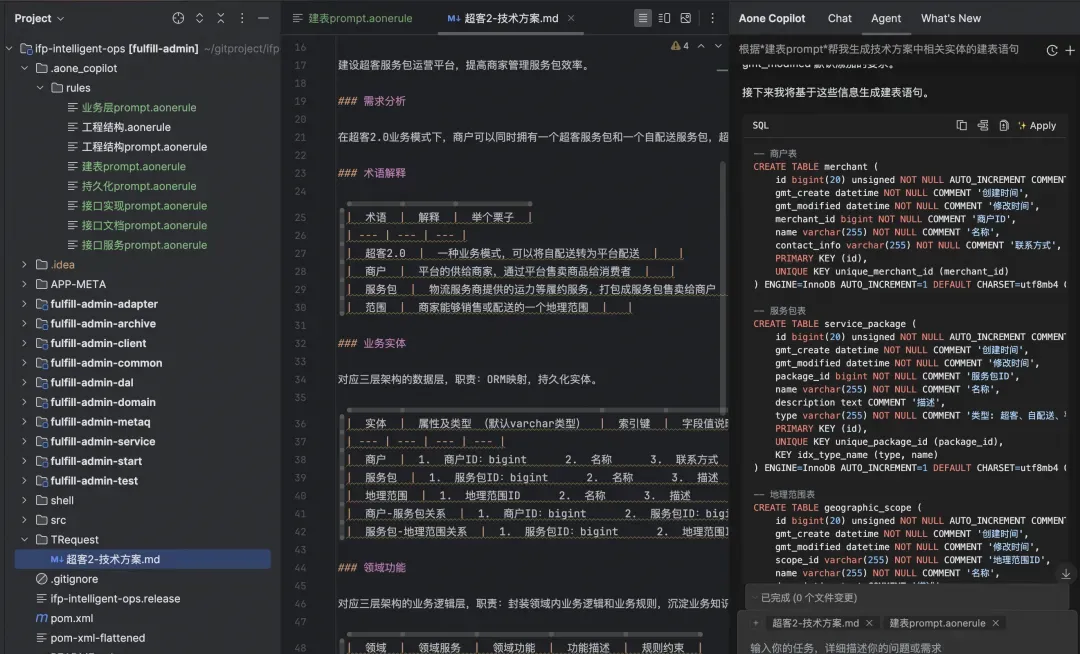Open Project panel options menu
1080x654 pixels.
coord(242,19)
